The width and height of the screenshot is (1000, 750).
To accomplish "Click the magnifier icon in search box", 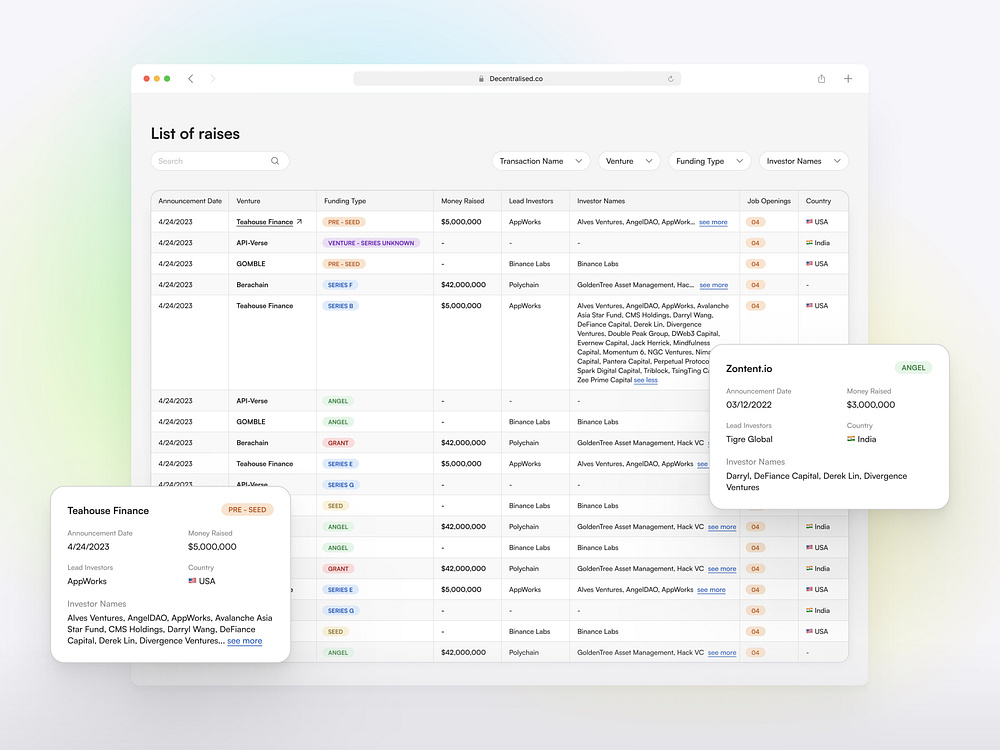I will 275,161.
